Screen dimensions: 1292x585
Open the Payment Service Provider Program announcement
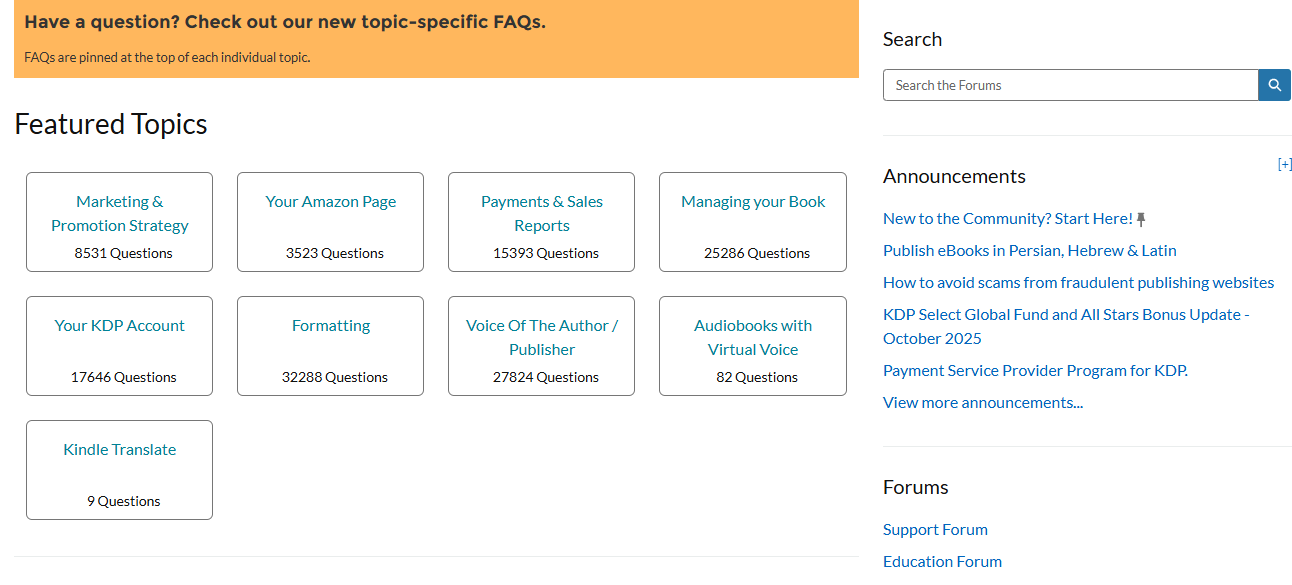[x=1035, y=370]
